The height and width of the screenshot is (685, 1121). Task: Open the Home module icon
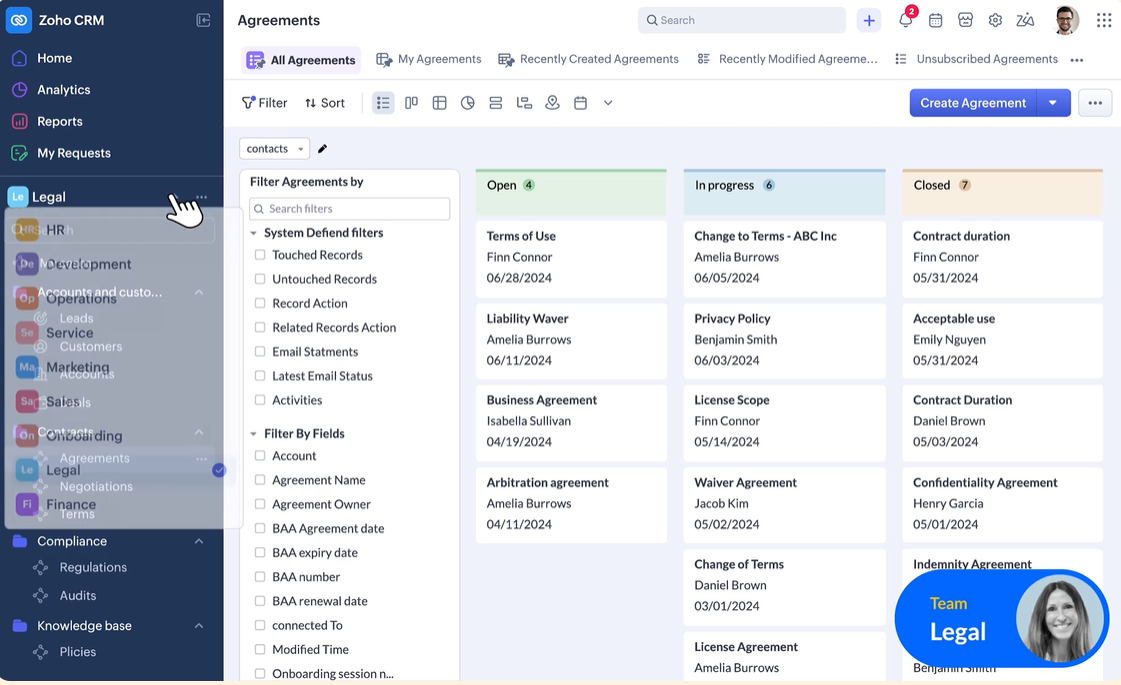pyautogui.click(x=19, y=58)
